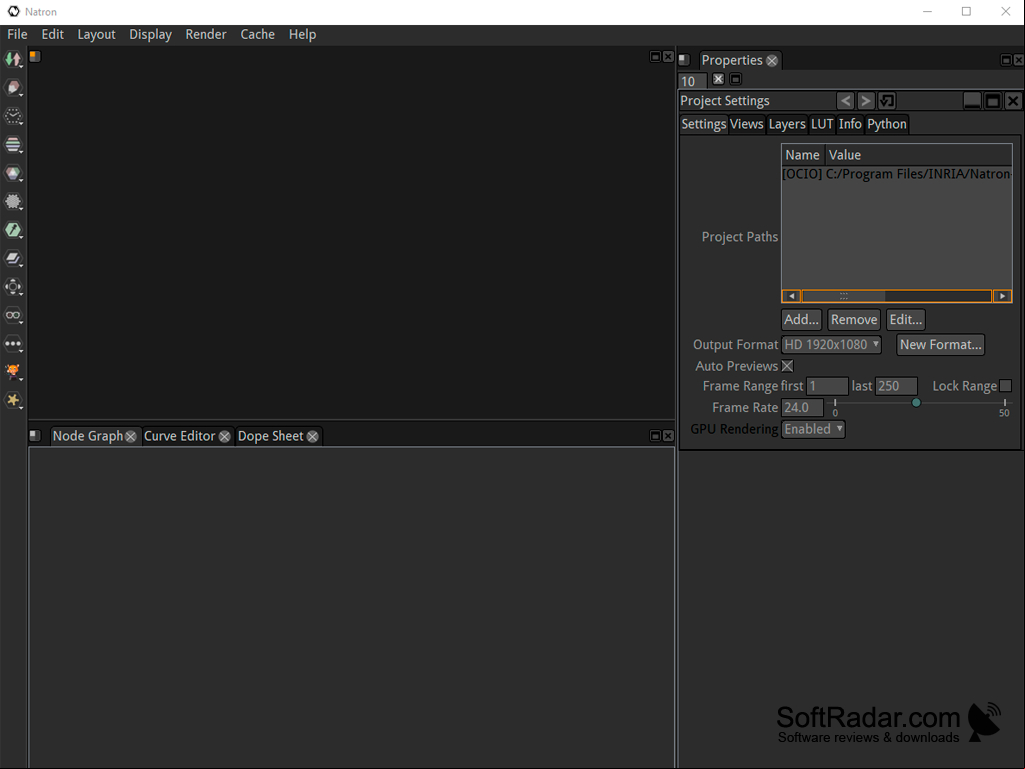Open the Edit menu
This screenshot has height=769, width=1025.
click(52, 34)
